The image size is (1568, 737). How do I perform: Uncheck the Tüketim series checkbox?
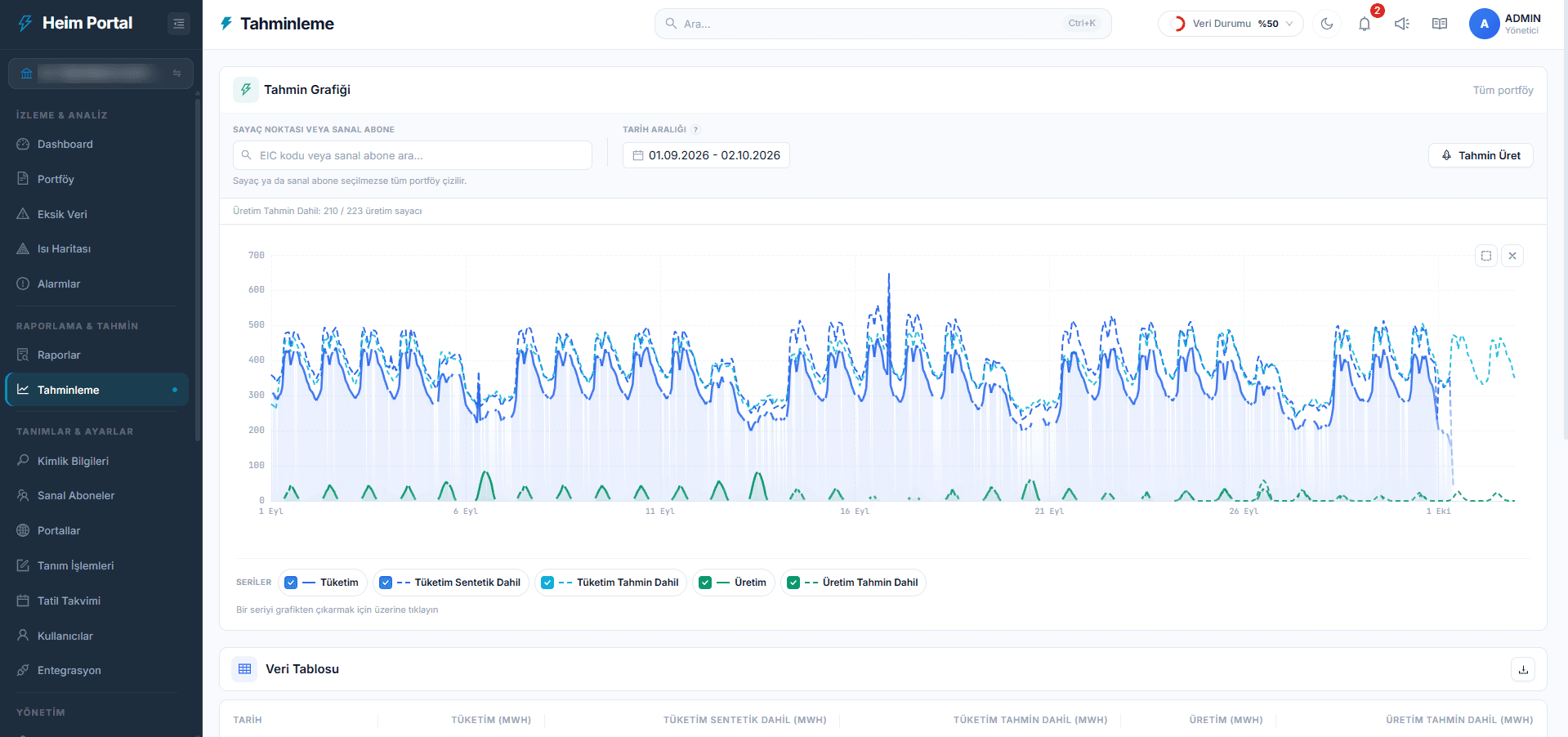291,583
